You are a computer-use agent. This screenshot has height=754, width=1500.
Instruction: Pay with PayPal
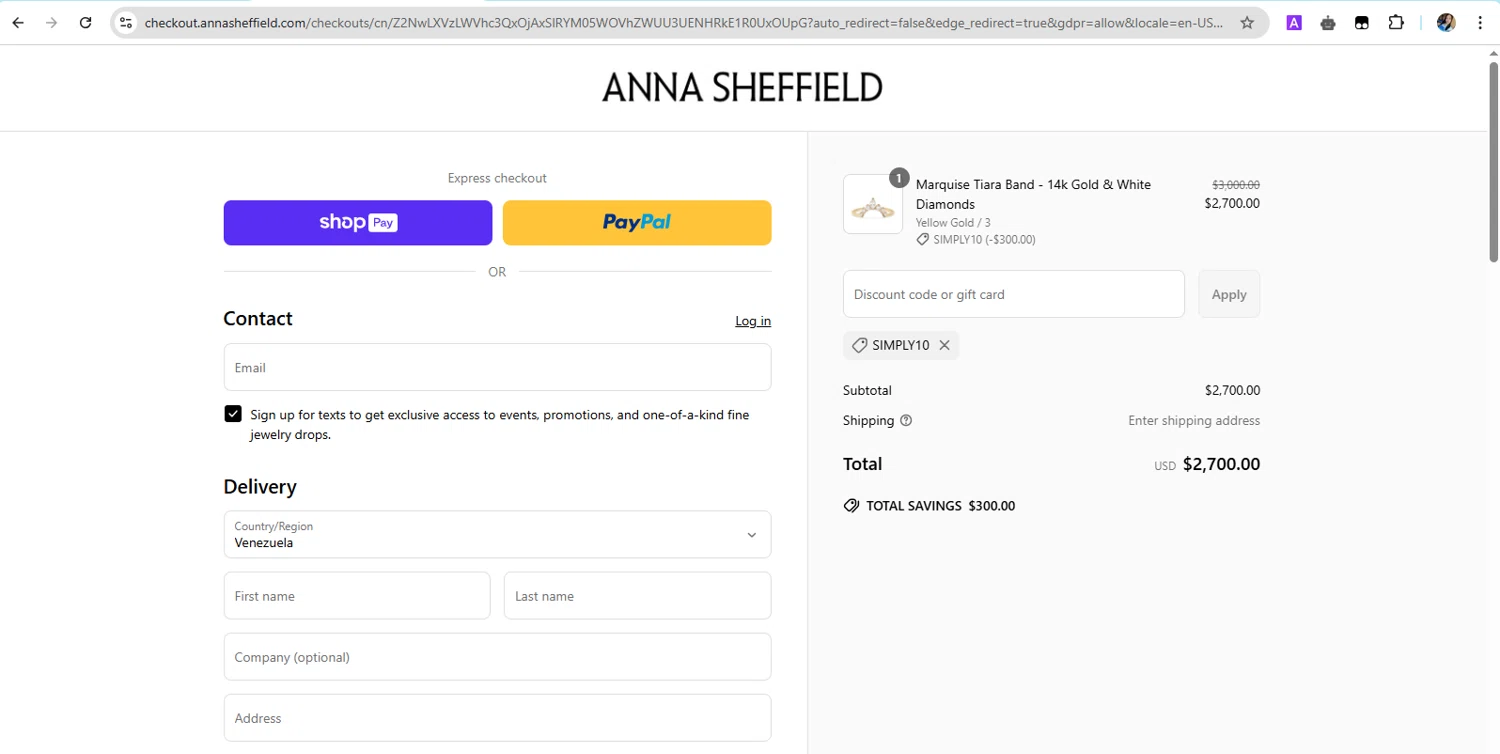(x=637, y=223)
